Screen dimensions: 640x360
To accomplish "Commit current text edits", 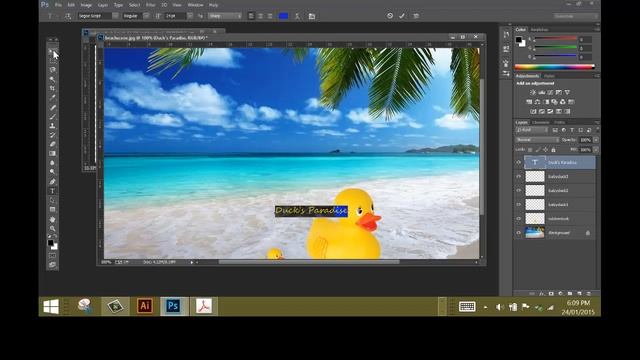I will 402,16.
